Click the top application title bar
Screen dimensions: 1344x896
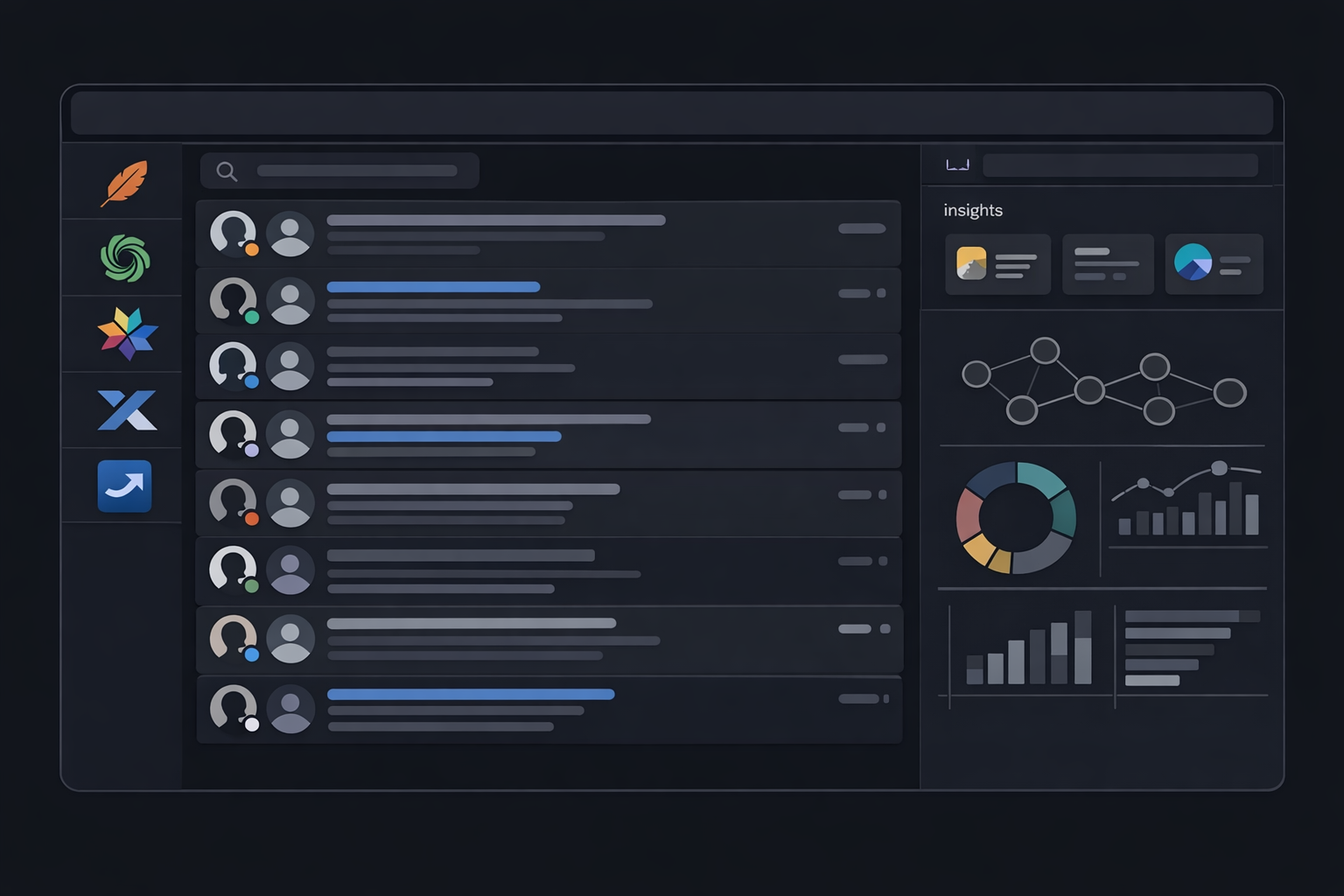671,113
